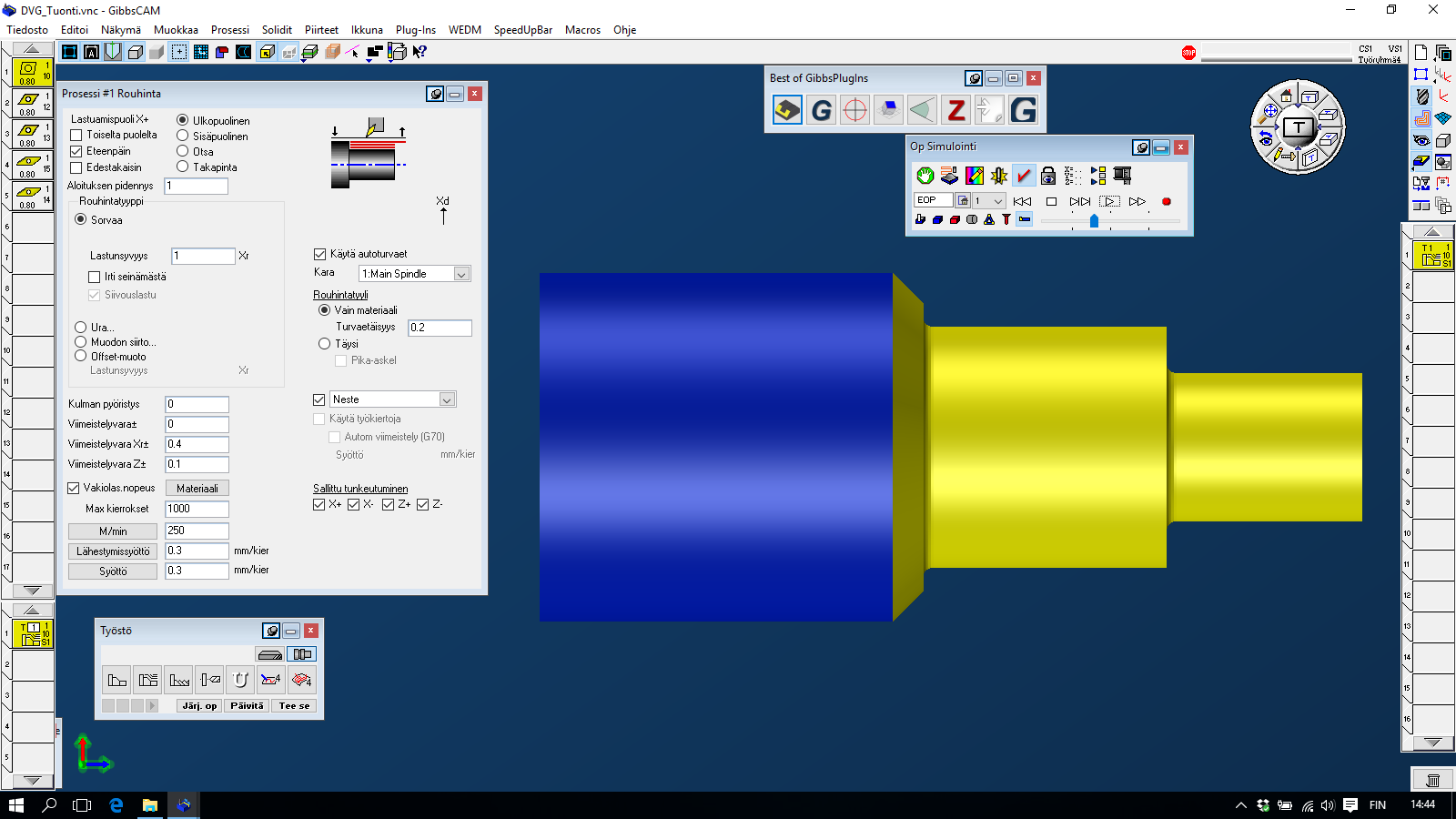Open the Näkymä menu
This screenshot has height=819, width=1456.
(121, 30)
